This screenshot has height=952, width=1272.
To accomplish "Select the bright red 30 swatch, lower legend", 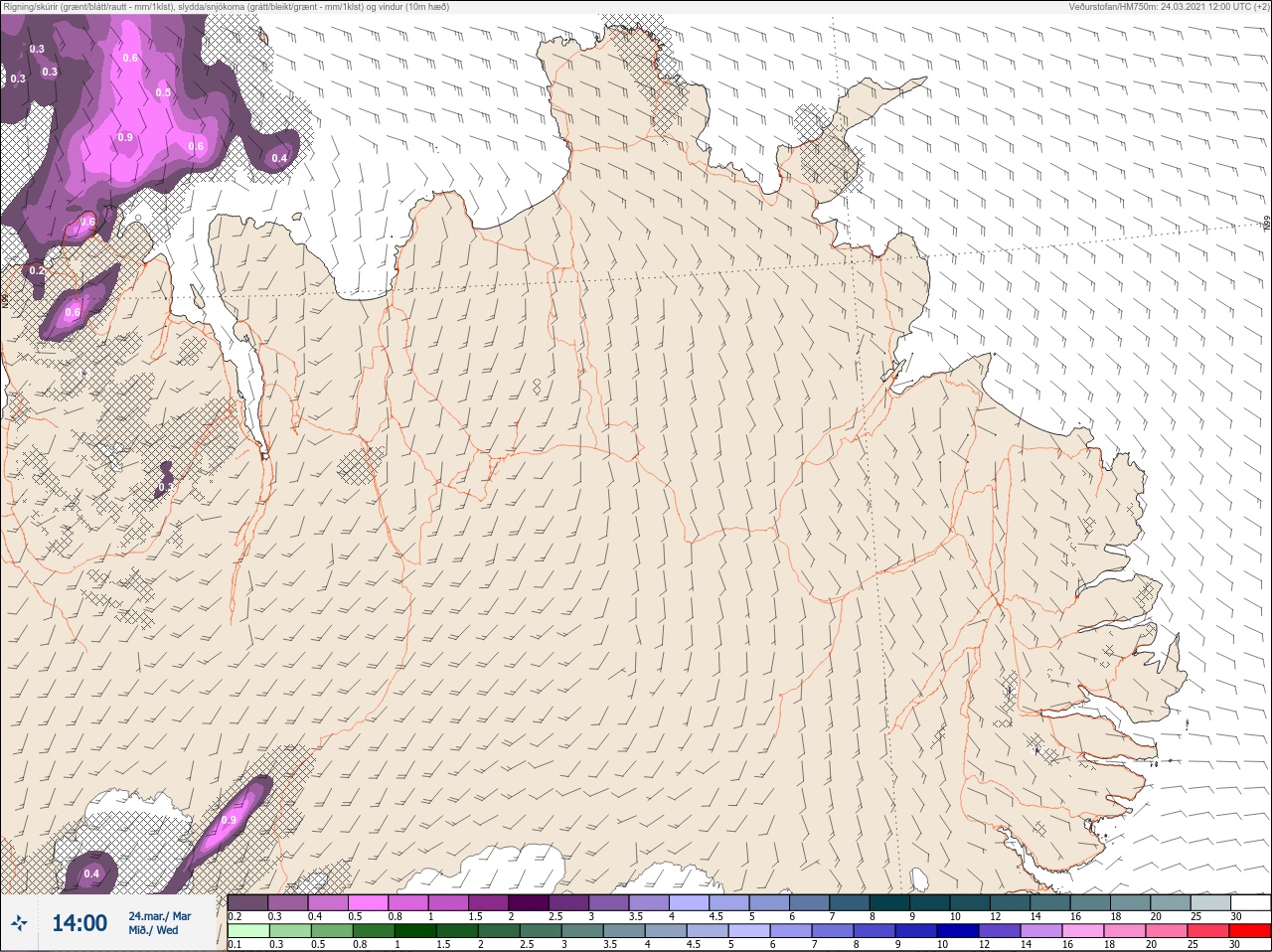I will pyautogui.click(x=1249, y=932).
